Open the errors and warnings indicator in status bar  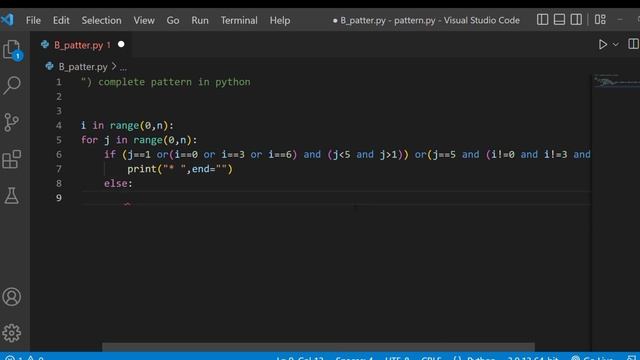tap(24, 358)
